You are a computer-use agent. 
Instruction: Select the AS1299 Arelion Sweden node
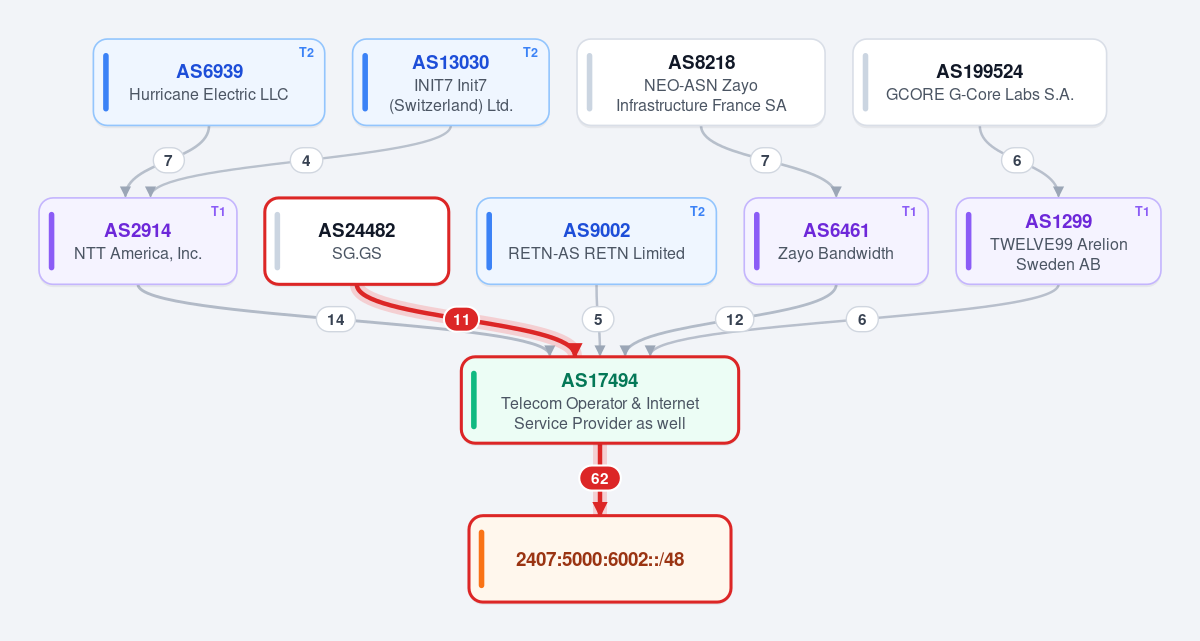point(1058,241)
